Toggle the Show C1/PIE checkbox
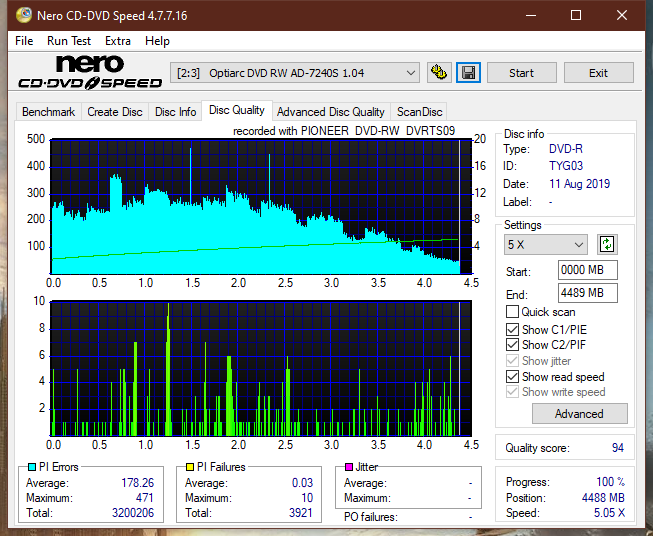This screenshot has width=653, height=536. pos(512,329)
